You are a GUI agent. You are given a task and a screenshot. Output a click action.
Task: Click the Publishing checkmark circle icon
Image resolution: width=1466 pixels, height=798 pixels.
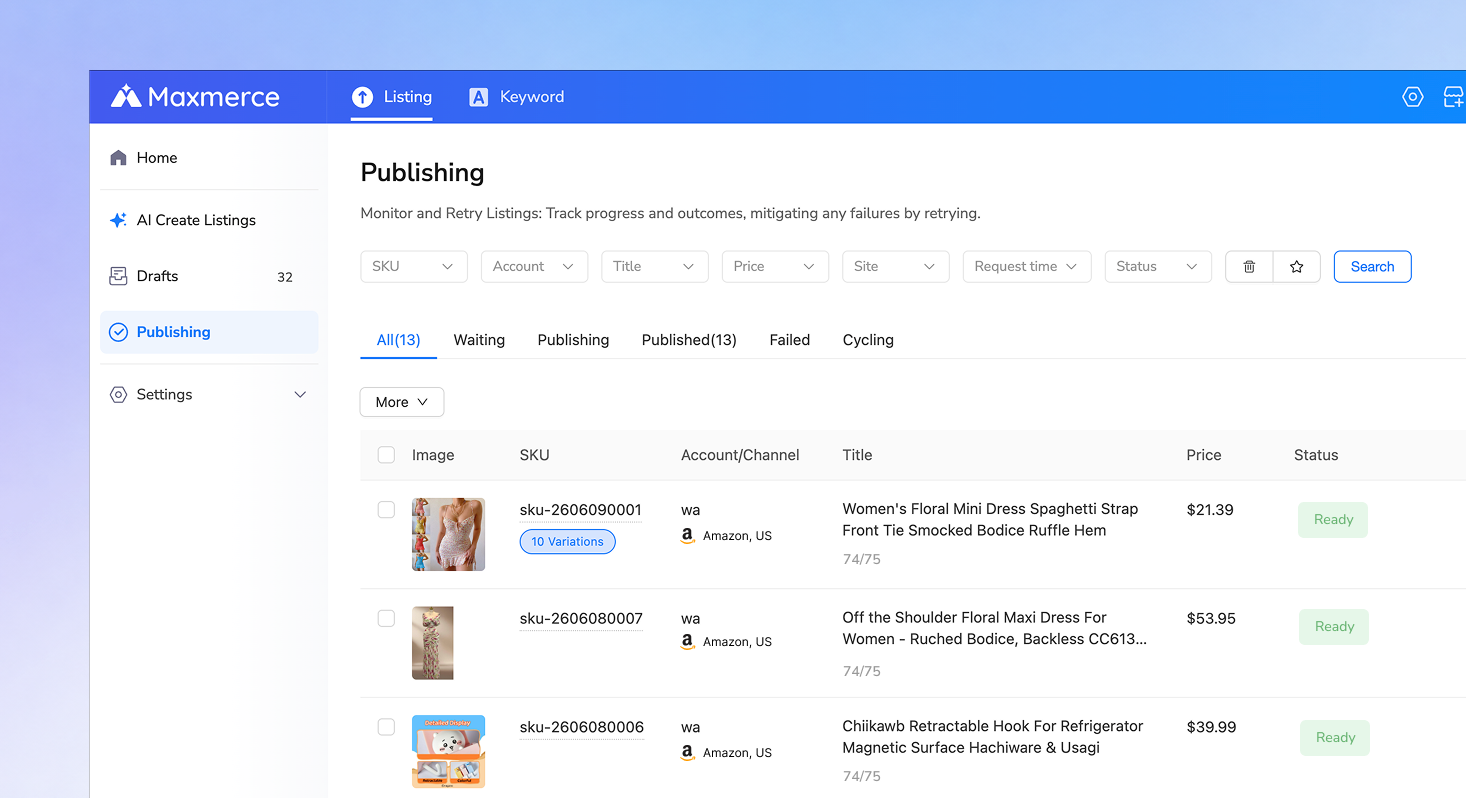(x=118, y=332)
